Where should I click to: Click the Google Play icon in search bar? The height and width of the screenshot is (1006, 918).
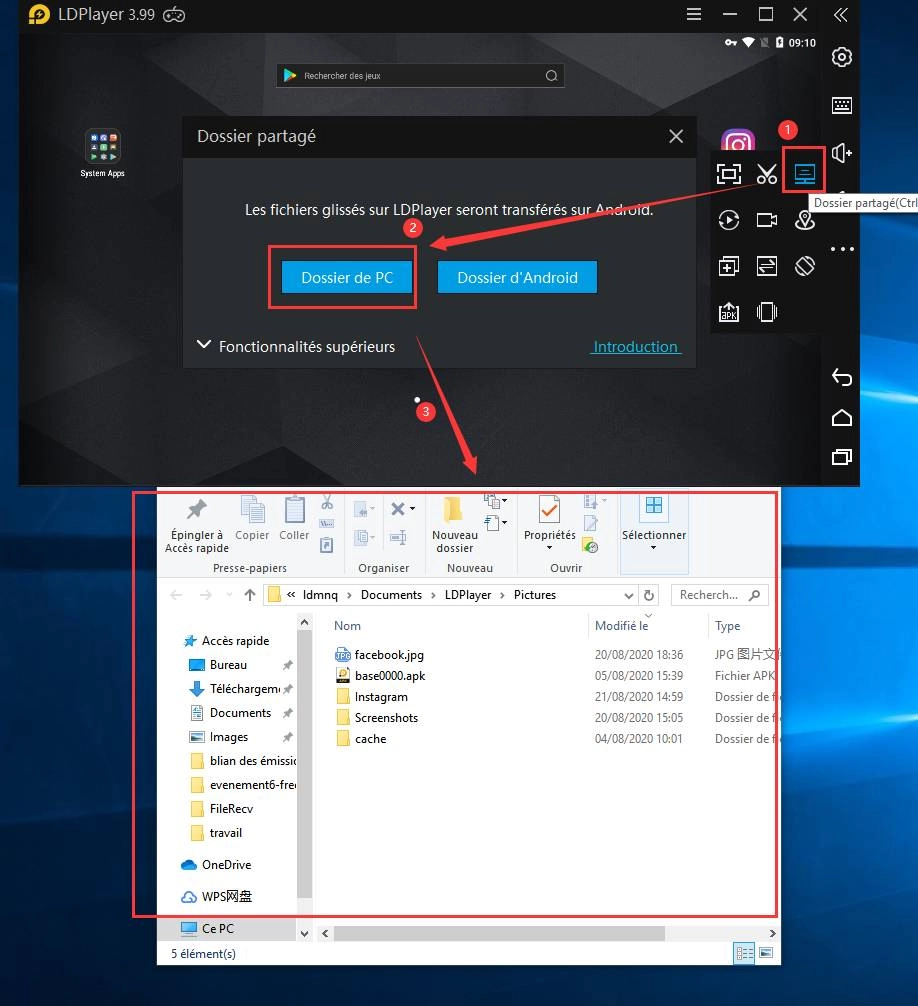(x=290, y=76)
